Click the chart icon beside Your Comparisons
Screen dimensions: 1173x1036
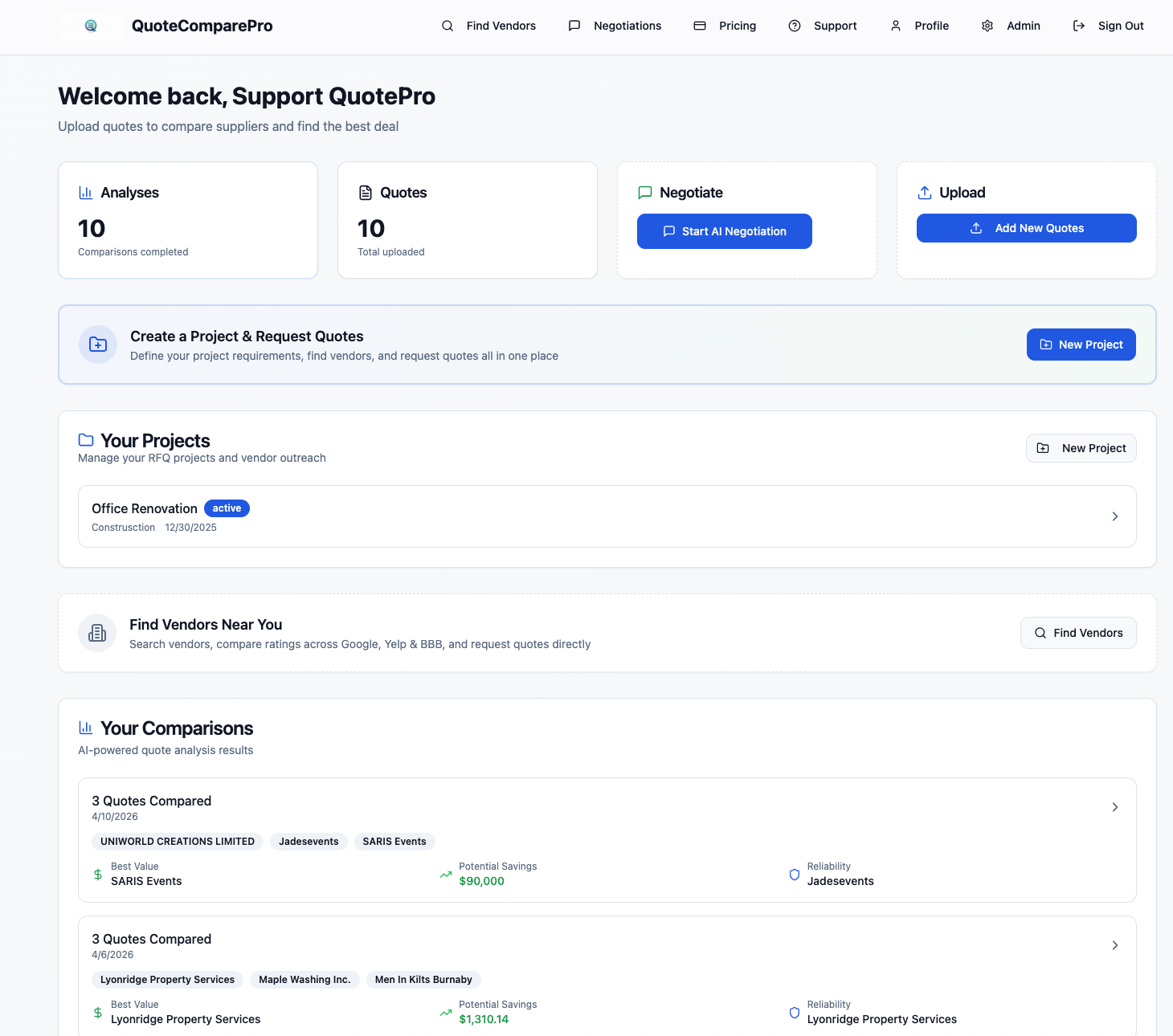pyautogui.click(x=85, y=728)
